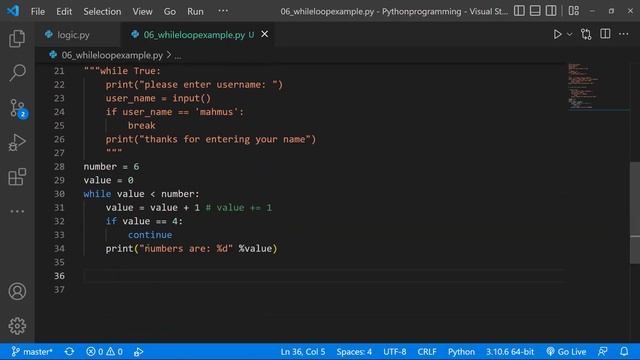Open Source Control view with 2 changes
The height and width of the screenshot is (360, 640).
click(x=18, y=108)
